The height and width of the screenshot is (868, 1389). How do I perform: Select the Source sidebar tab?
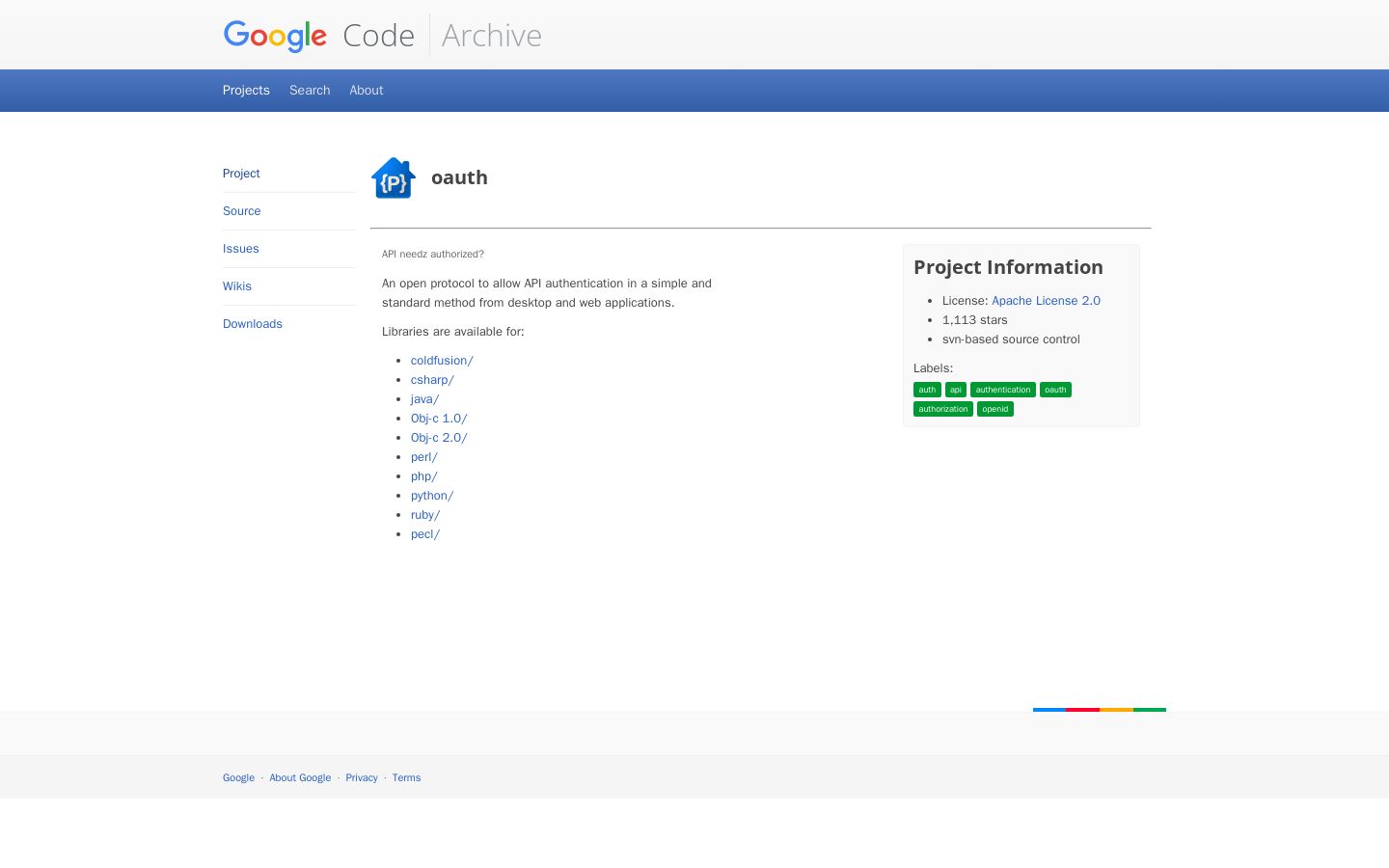(242, 211)
